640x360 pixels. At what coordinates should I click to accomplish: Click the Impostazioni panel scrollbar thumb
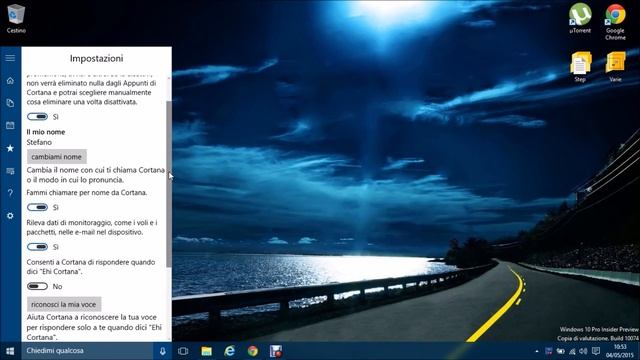pos(169,184)
